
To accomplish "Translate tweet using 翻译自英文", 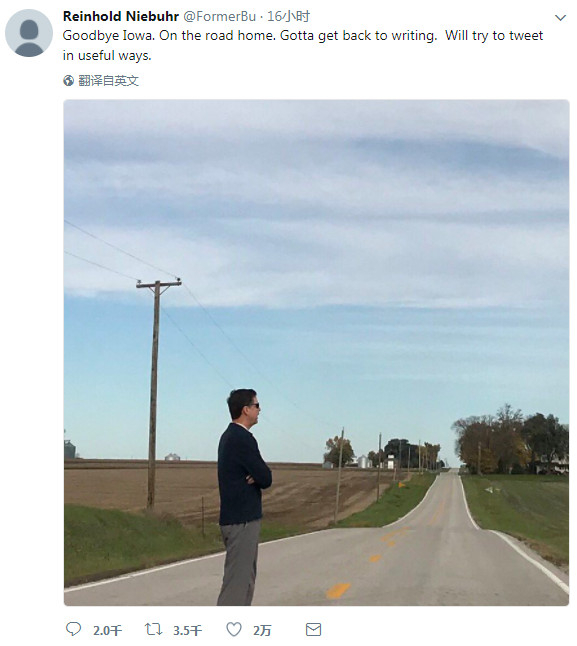I will 108,80.
